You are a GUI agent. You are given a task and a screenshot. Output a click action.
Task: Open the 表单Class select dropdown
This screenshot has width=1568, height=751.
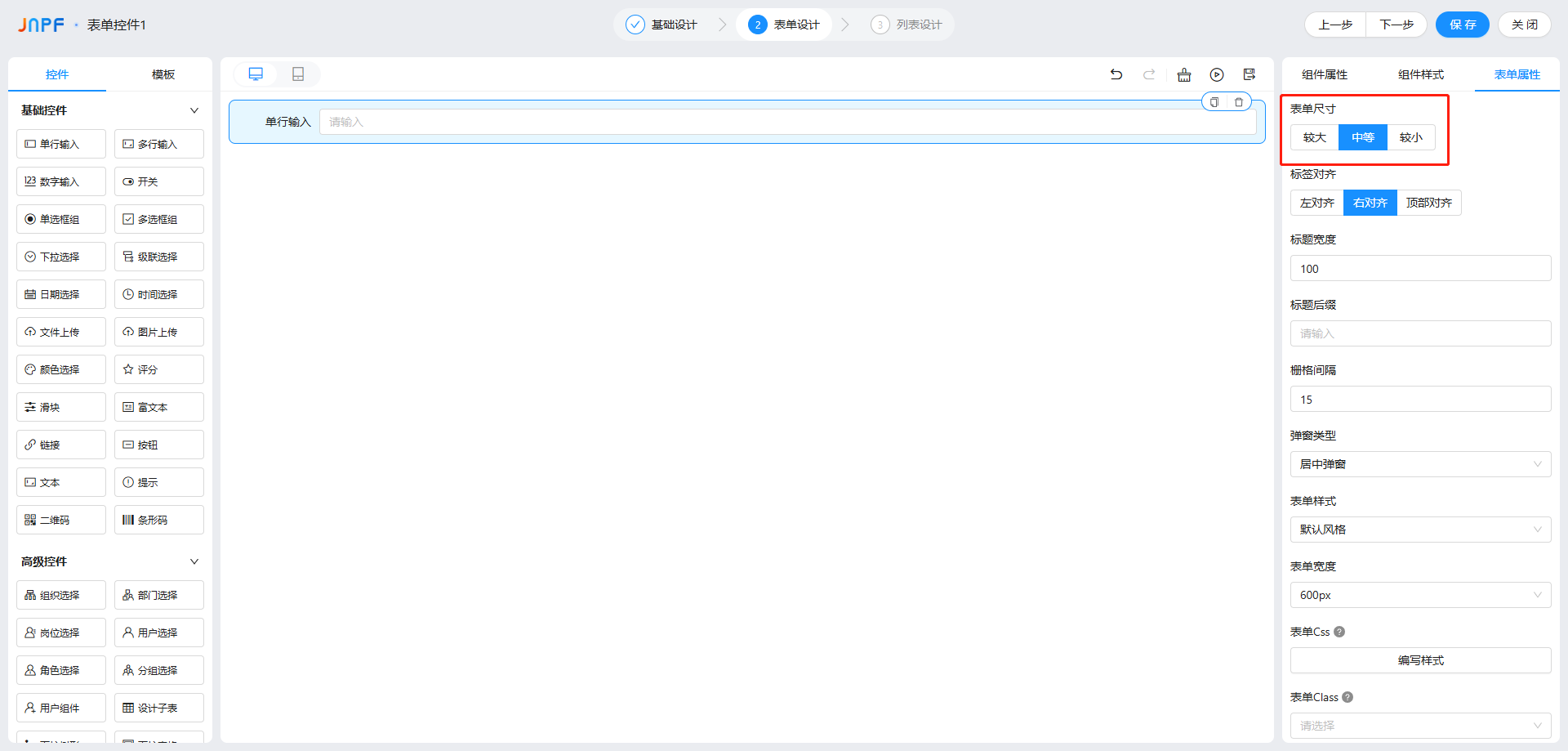point(1421,726)
